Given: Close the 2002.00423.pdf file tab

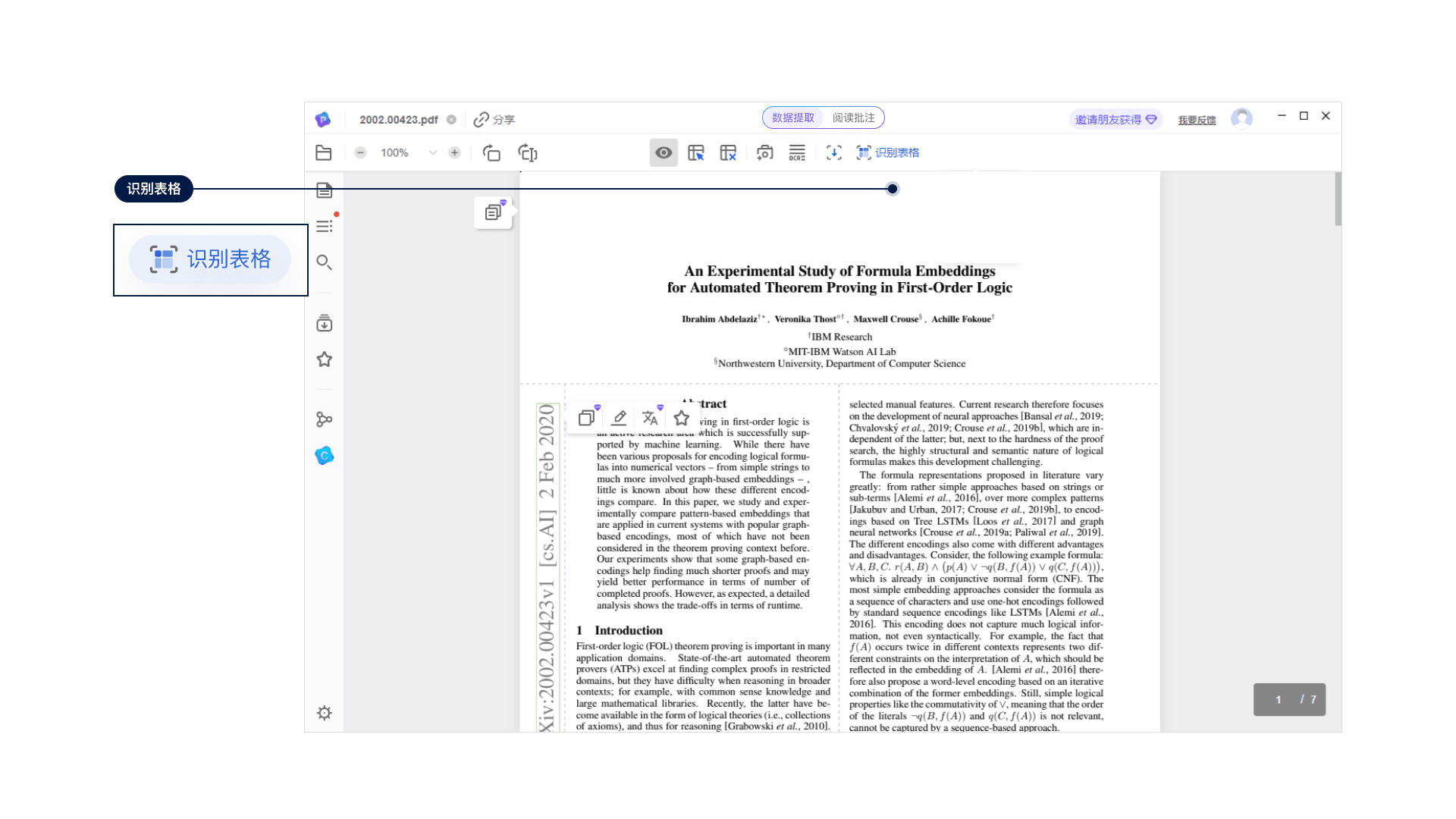Looking at the screenshot, I should click(451, 119).
